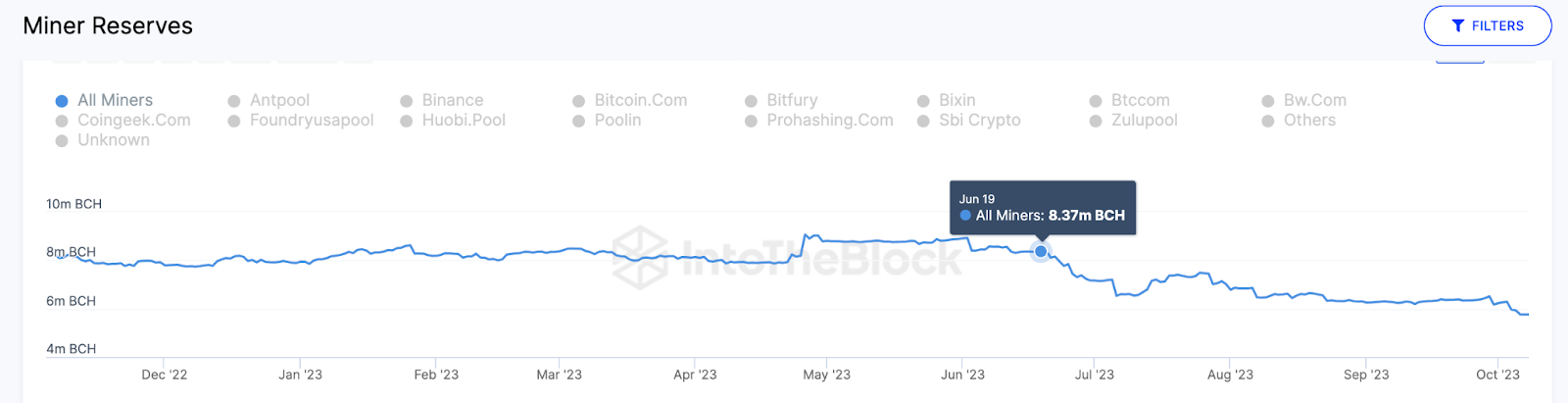Image resolution: width=1568 pixels, height=403 pixels.
Task: Click the Jun 19 data point marker
Action: coord(1041,252)
